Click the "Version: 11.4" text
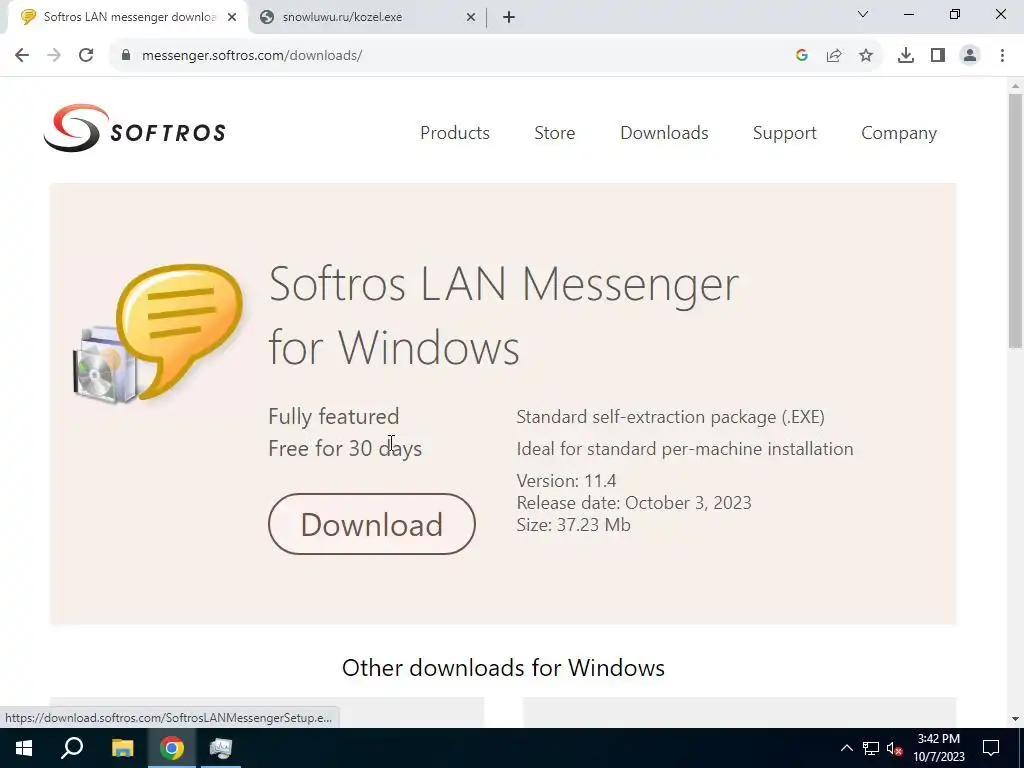The height and width of the screenshot is (768, 1024). (x=566, y=481)
